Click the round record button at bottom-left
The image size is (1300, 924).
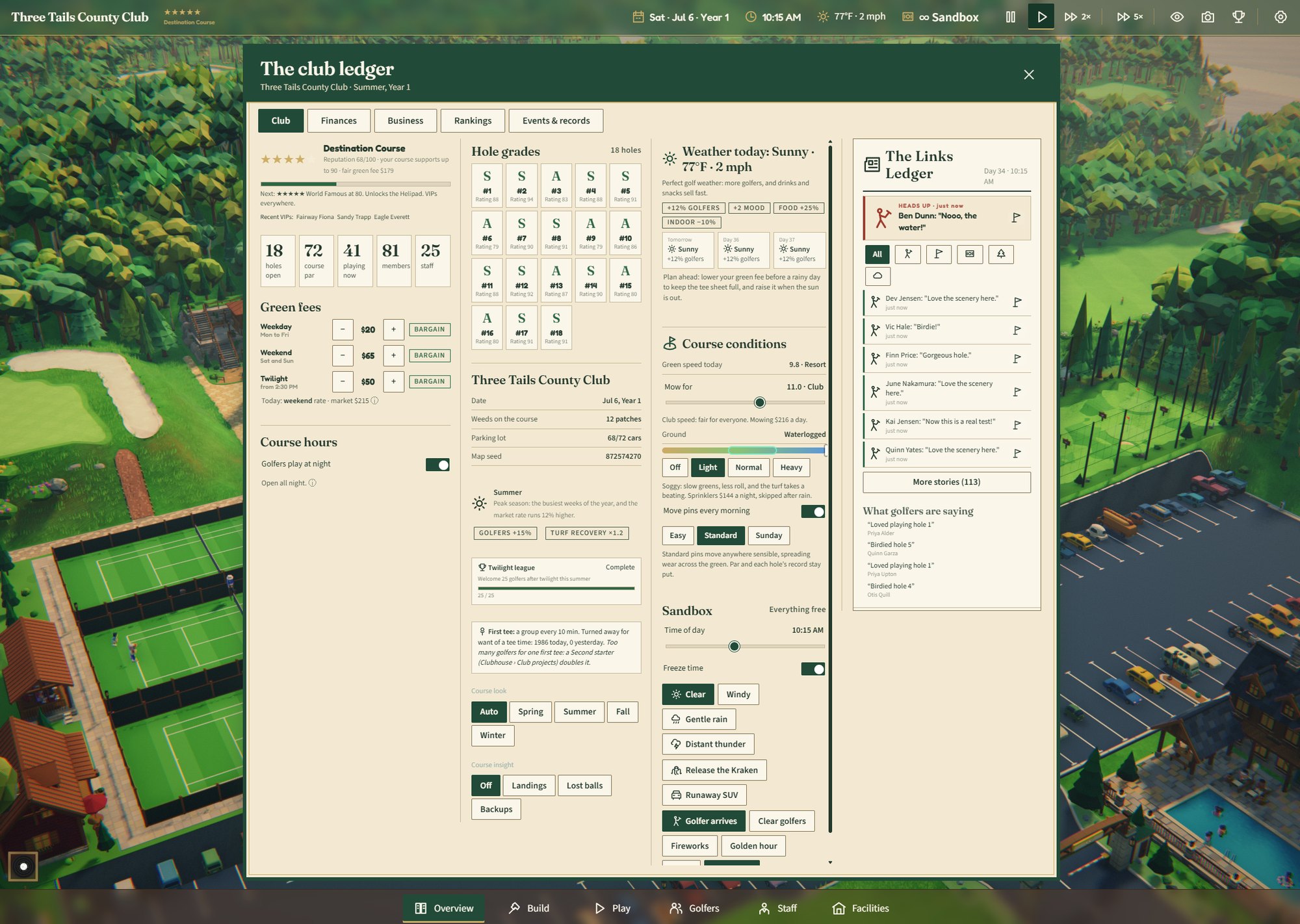pyautogui.click(x=23, y=866)
